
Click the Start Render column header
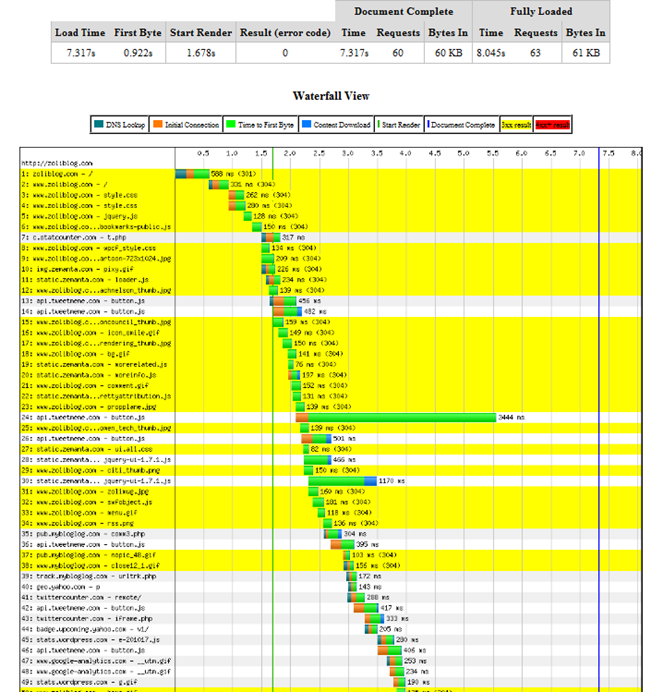coord(201,33)
